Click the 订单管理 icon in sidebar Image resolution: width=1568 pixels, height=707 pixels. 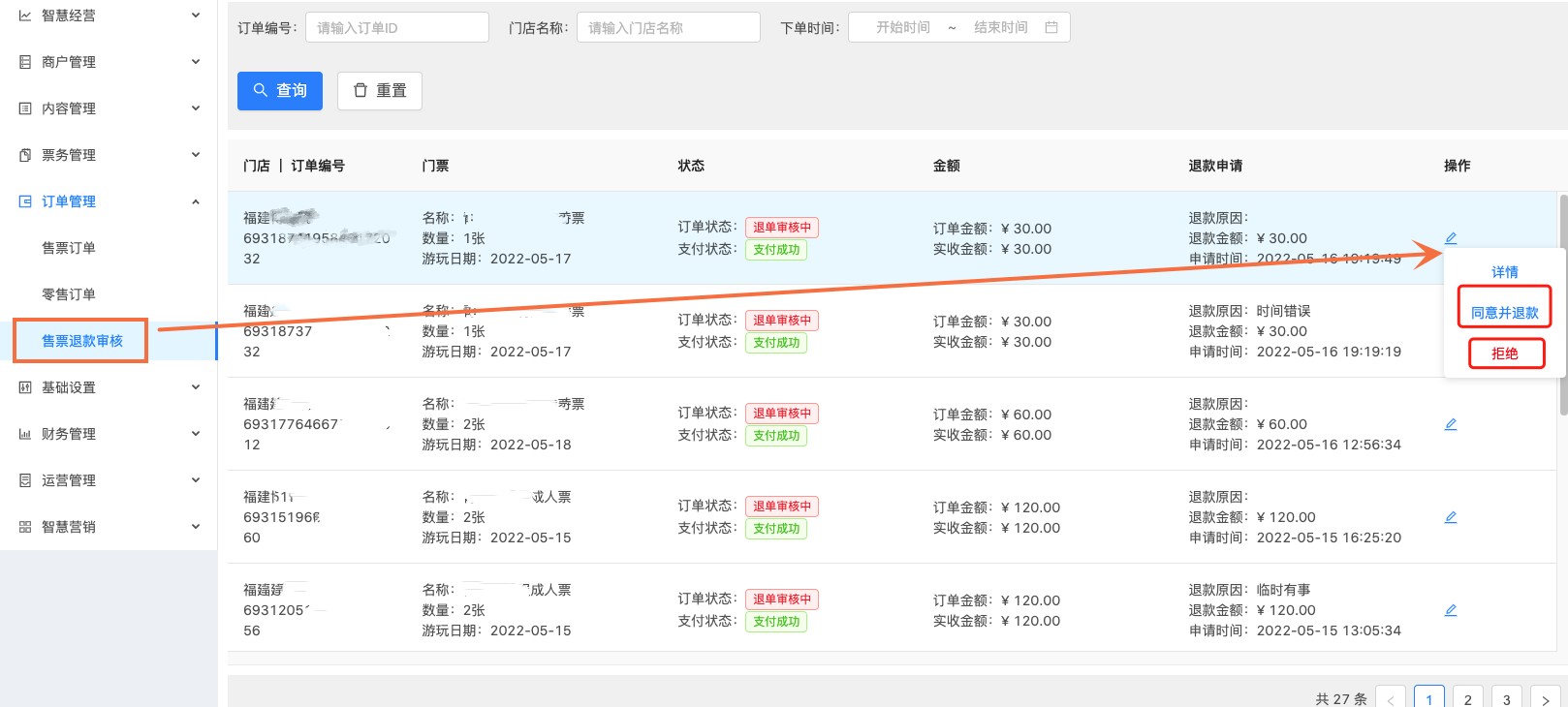[x=25, y=201]
